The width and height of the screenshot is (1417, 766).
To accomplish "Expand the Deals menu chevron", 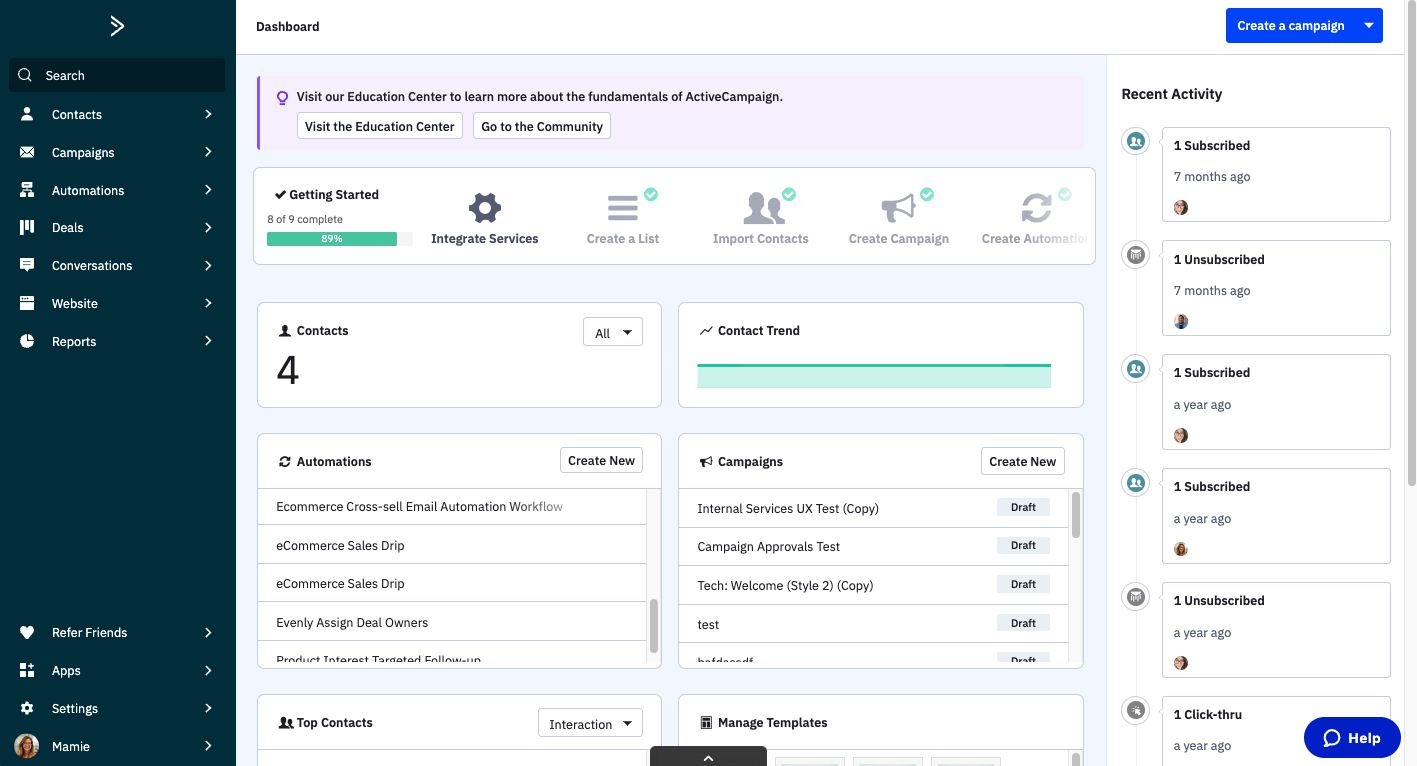I will click(x=208, y=227).
